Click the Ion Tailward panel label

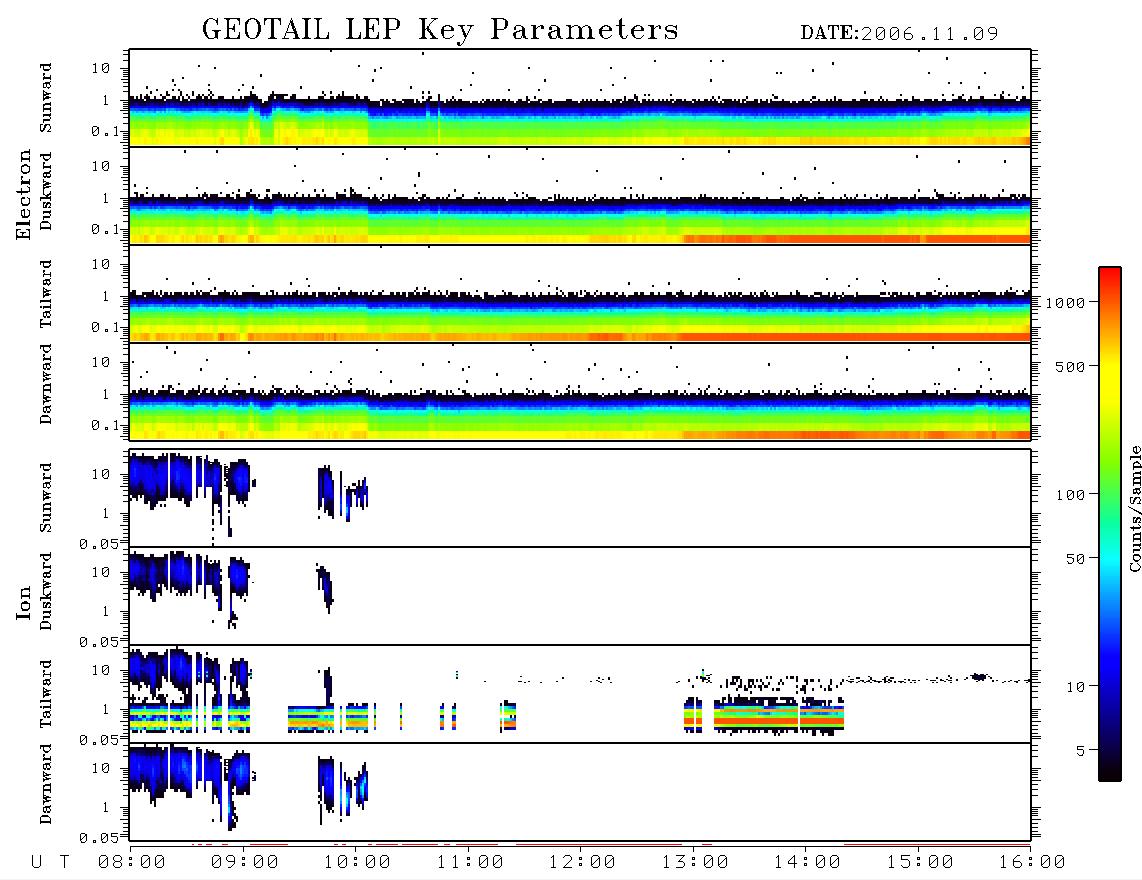46,694
